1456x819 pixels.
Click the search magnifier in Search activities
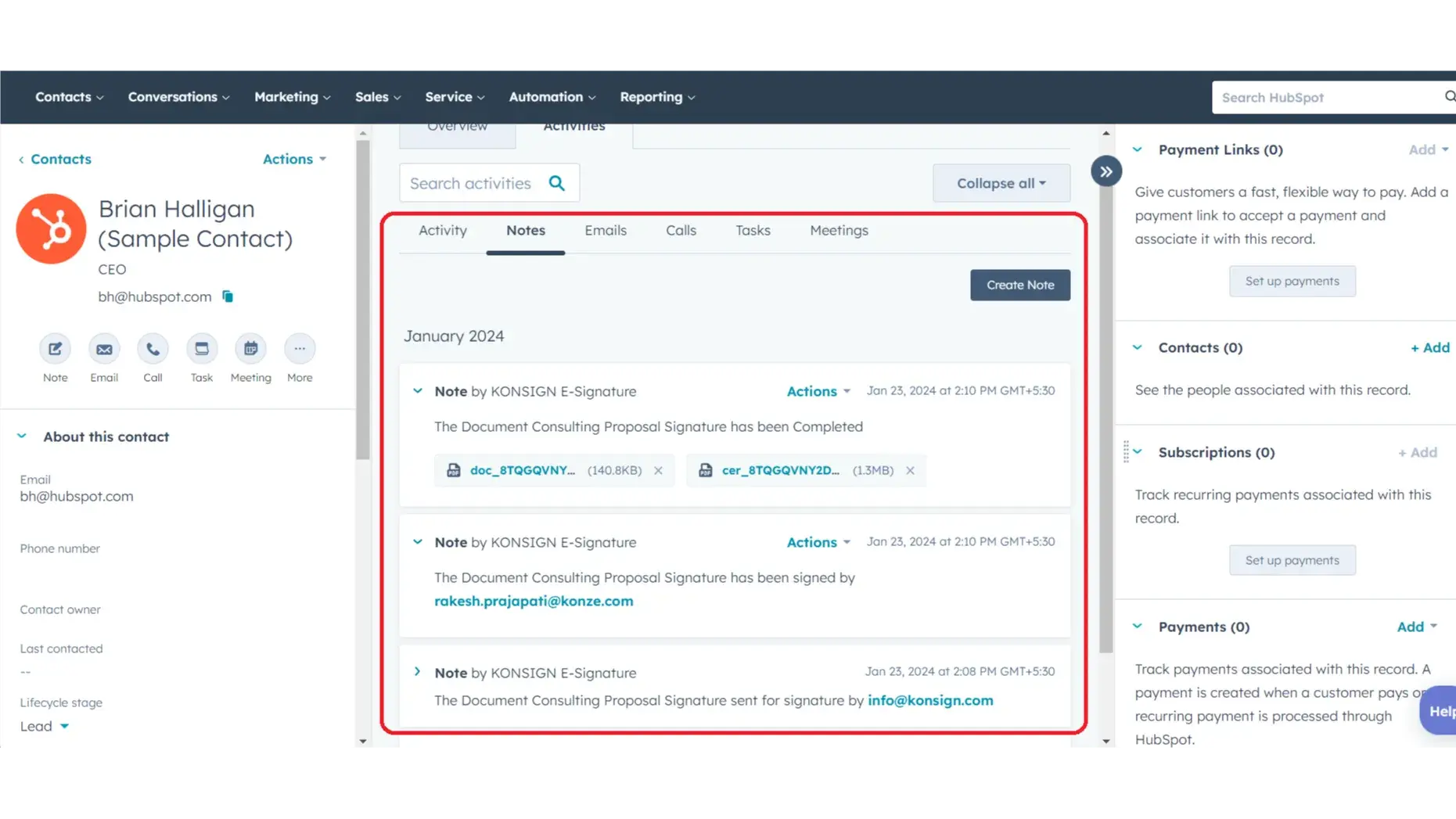(557, 183)
